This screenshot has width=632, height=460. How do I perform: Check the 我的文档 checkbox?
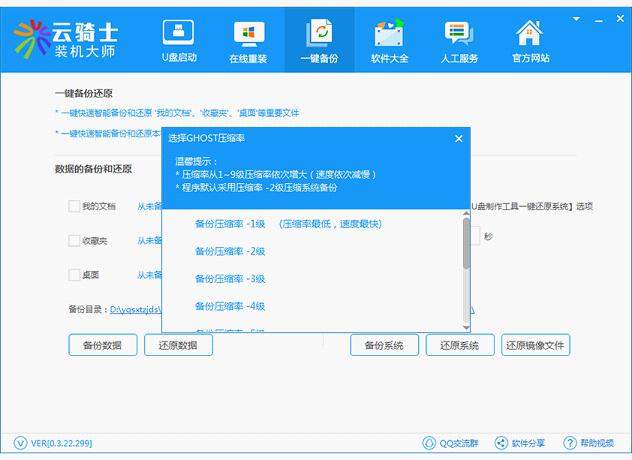tap(74, 206)
